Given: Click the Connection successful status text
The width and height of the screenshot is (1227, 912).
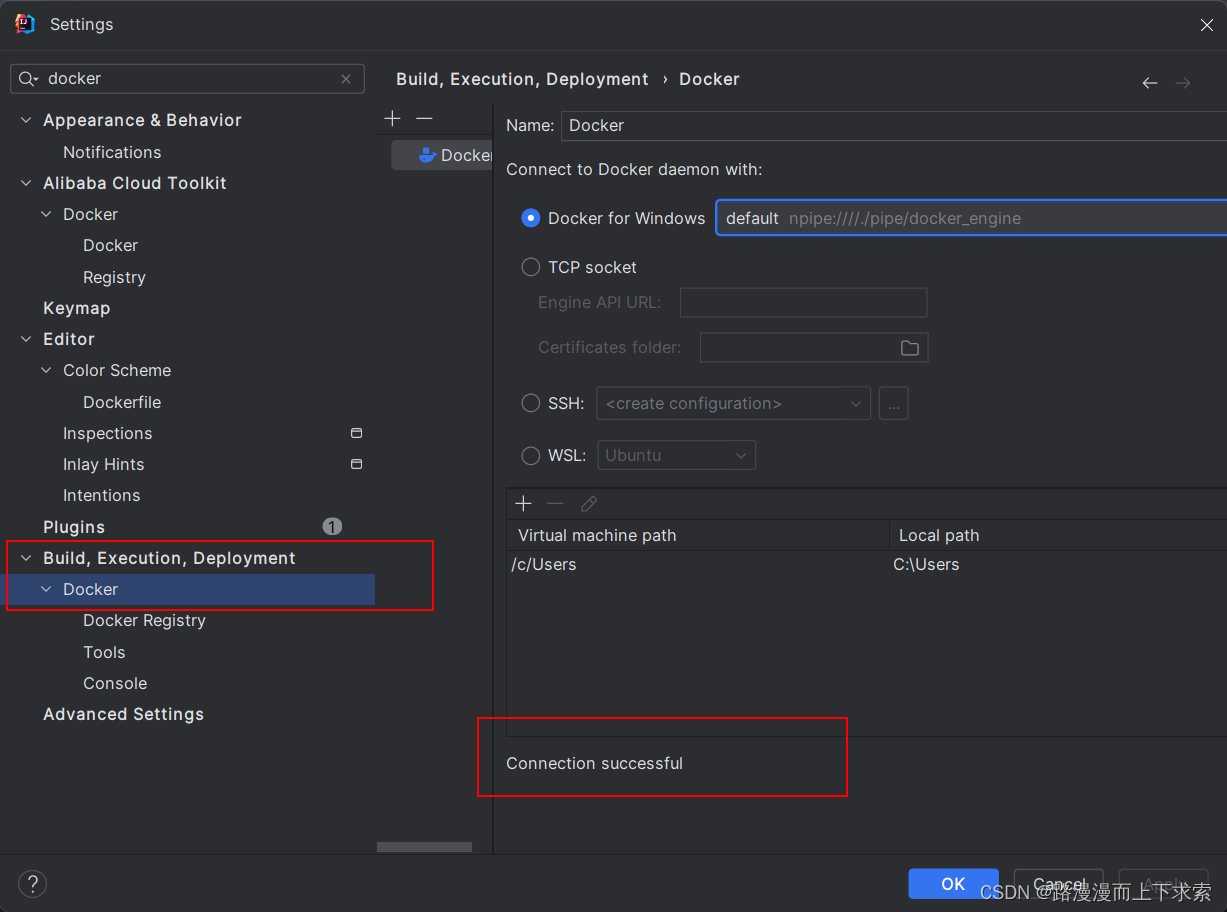Looking at the screenshot, I should [594, 763].
